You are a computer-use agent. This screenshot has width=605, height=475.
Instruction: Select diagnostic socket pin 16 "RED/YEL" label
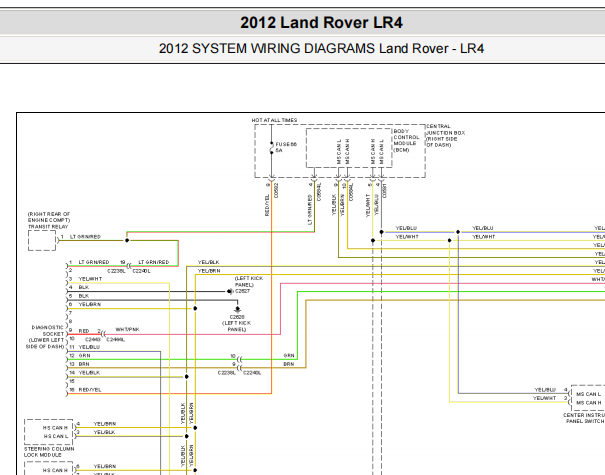90,389
